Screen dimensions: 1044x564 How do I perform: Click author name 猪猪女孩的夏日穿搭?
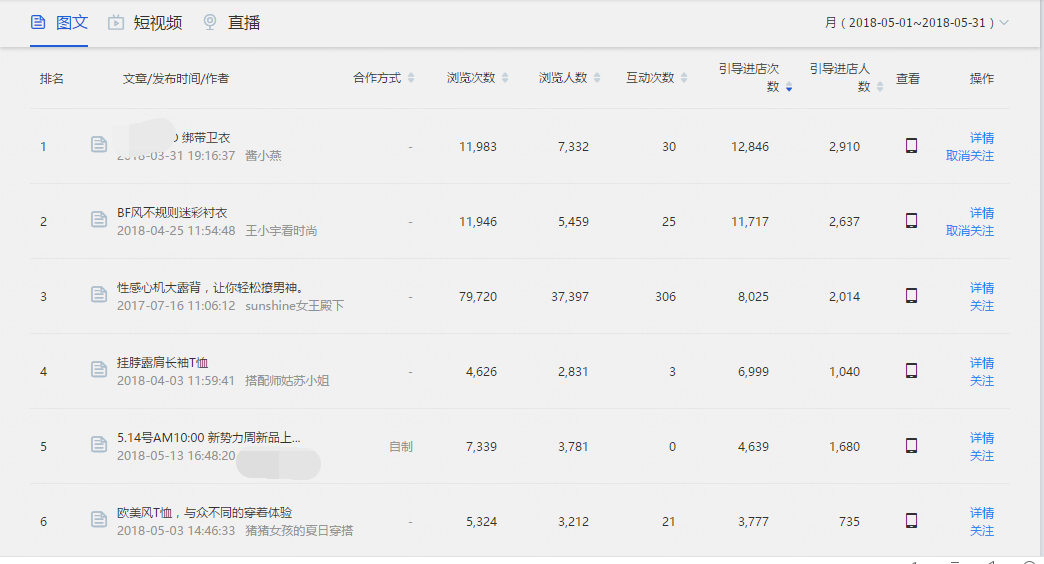(299, 531)
